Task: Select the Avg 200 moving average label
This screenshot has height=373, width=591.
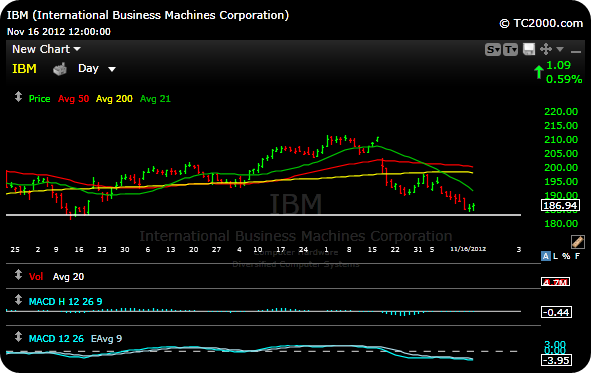Action: (114, 99)
